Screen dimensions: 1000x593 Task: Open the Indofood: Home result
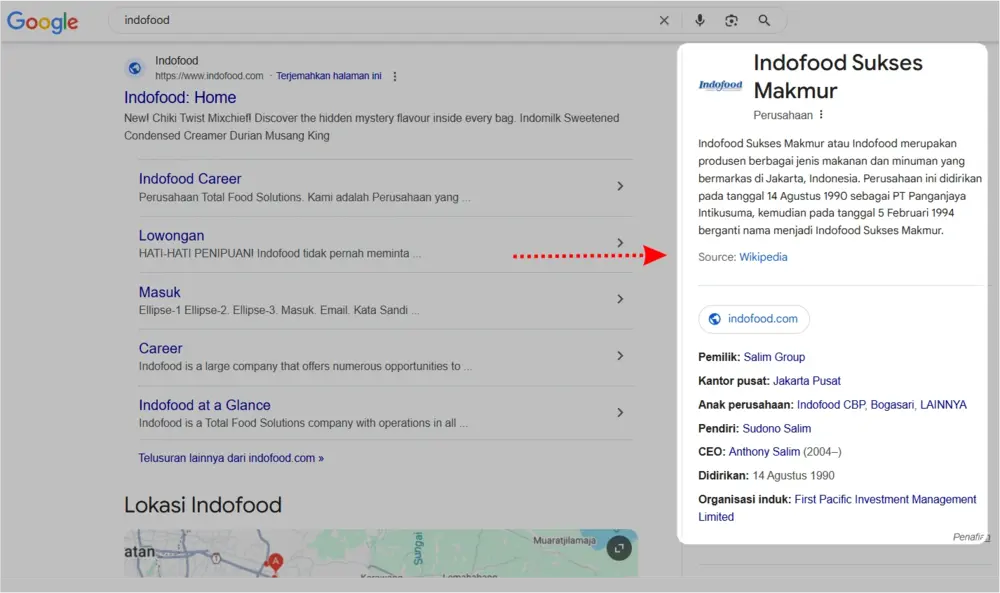pyautogui.click(x=180, y=98)
